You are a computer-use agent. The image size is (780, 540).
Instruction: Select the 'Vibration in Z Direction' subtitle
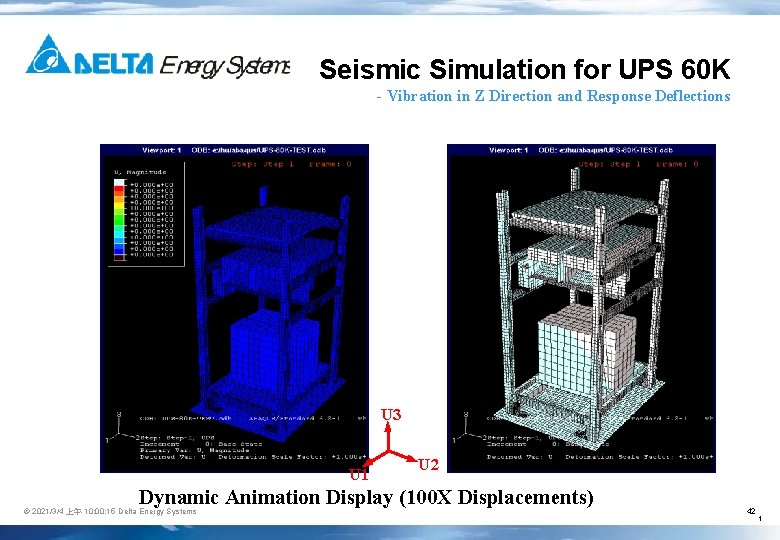coord(553,95)
